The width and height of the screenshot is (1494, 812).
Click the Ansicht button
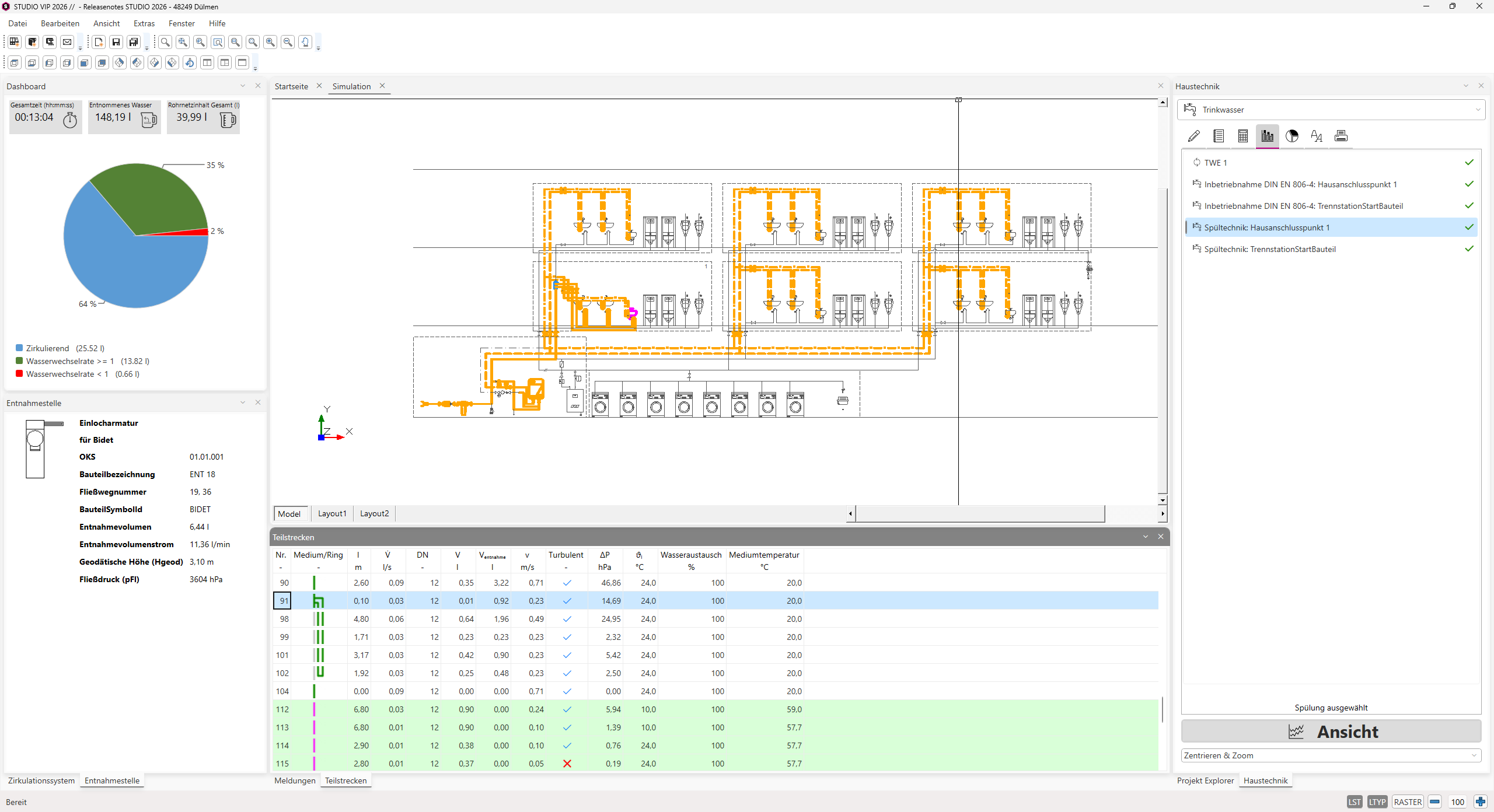1331,731
